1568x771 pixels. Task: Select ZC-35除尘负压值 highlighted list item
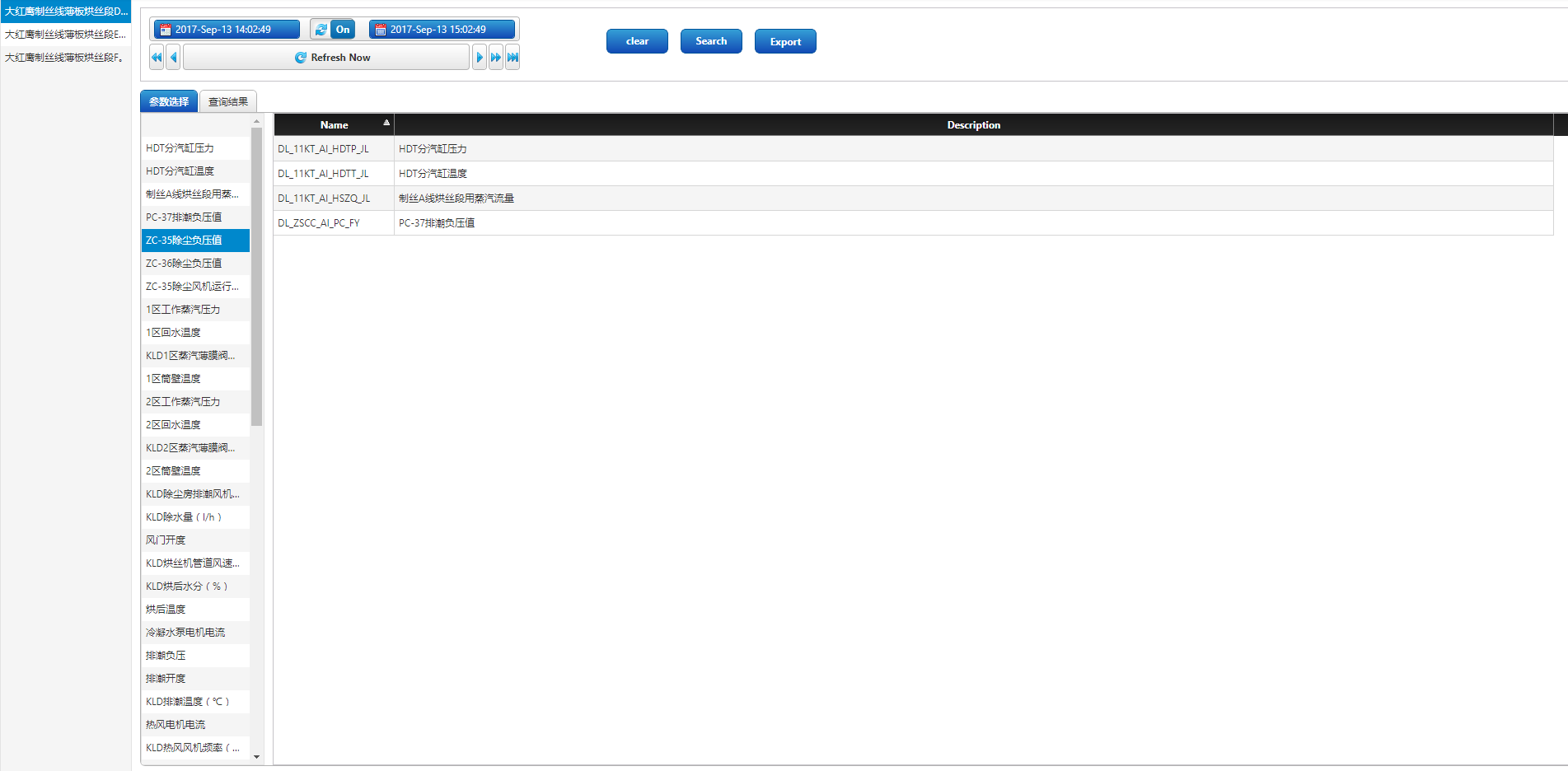tap(195, 241)
